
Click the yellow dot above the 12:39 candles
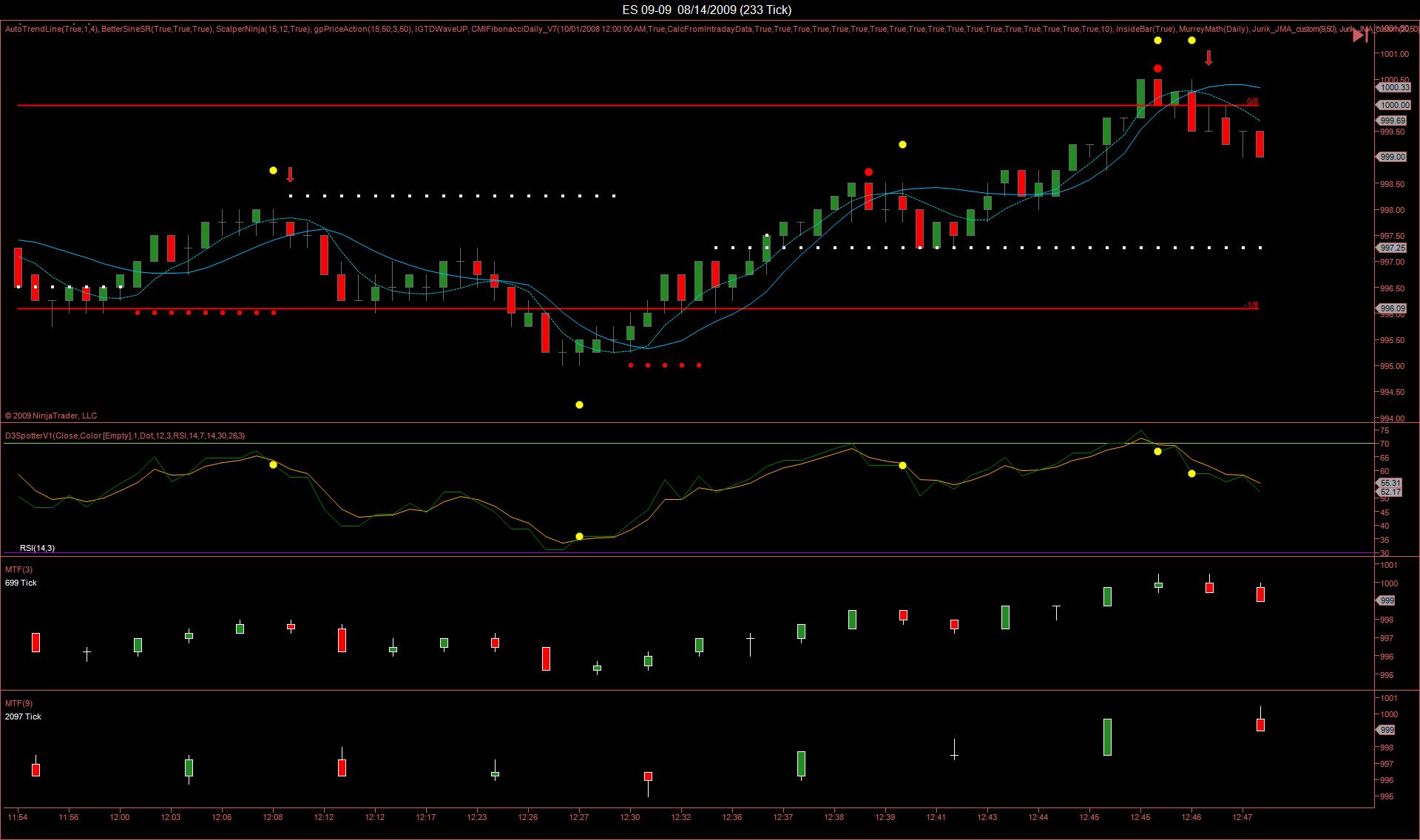(902, 145)
